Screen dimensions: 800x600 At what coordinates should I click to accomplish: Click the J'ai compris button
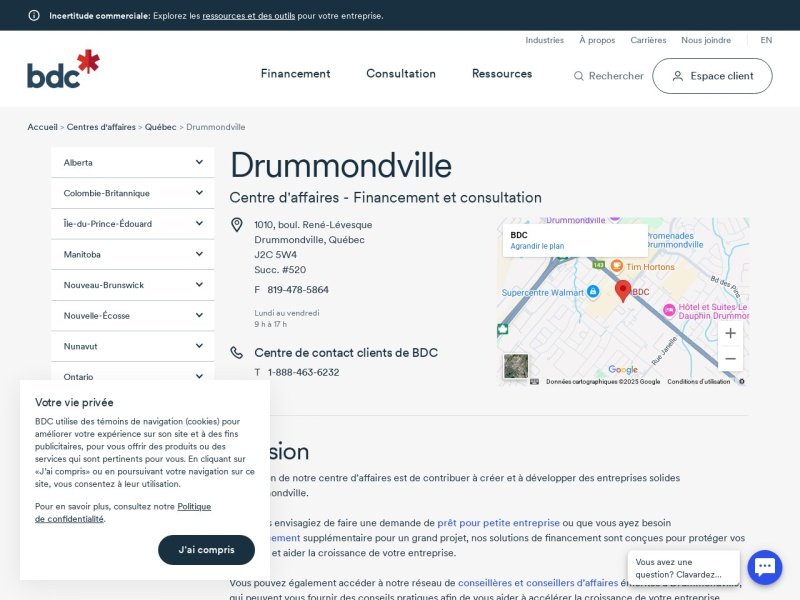[x=206, y=549]
